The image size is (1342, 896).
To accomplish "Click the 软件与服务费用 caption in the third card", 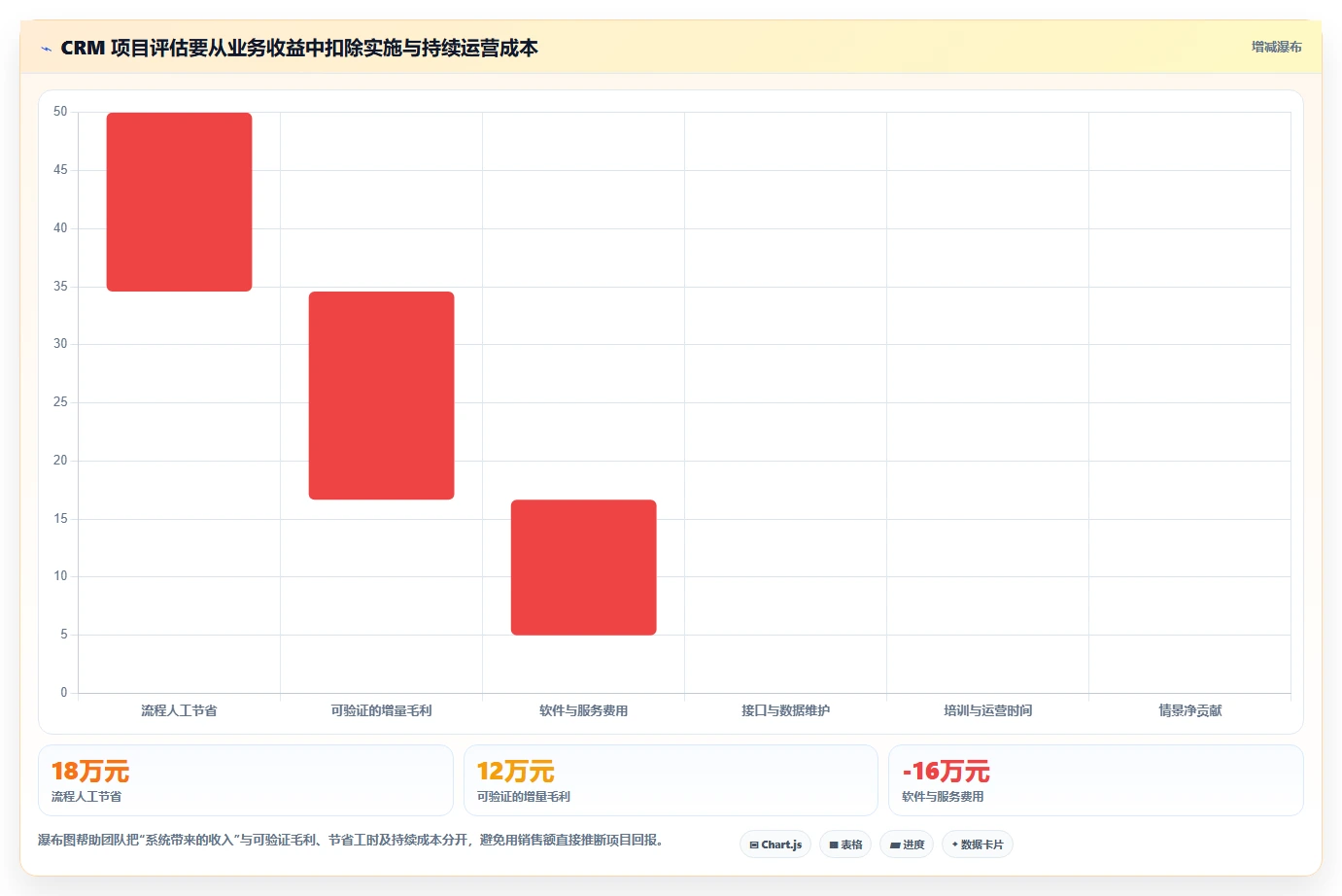I will 943,796.
